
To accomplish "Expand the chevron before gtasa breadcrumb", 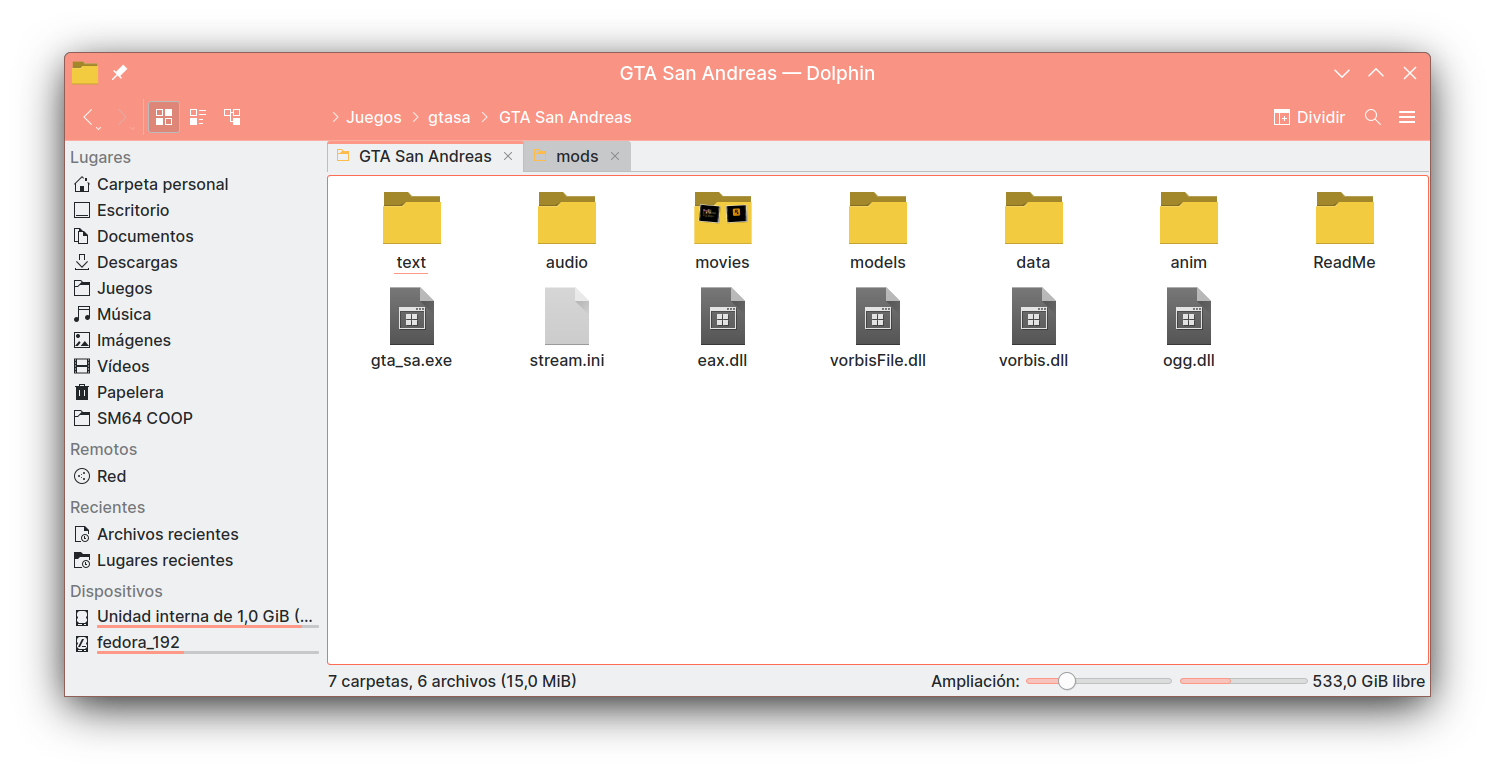I will coord(415,117).
